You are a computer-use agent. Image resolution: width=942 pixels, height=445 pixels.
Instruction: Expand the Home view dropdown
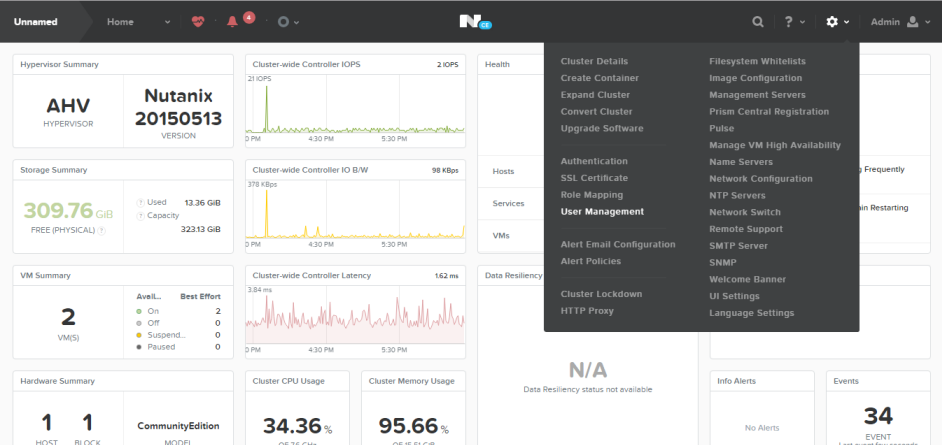point(168,22)
